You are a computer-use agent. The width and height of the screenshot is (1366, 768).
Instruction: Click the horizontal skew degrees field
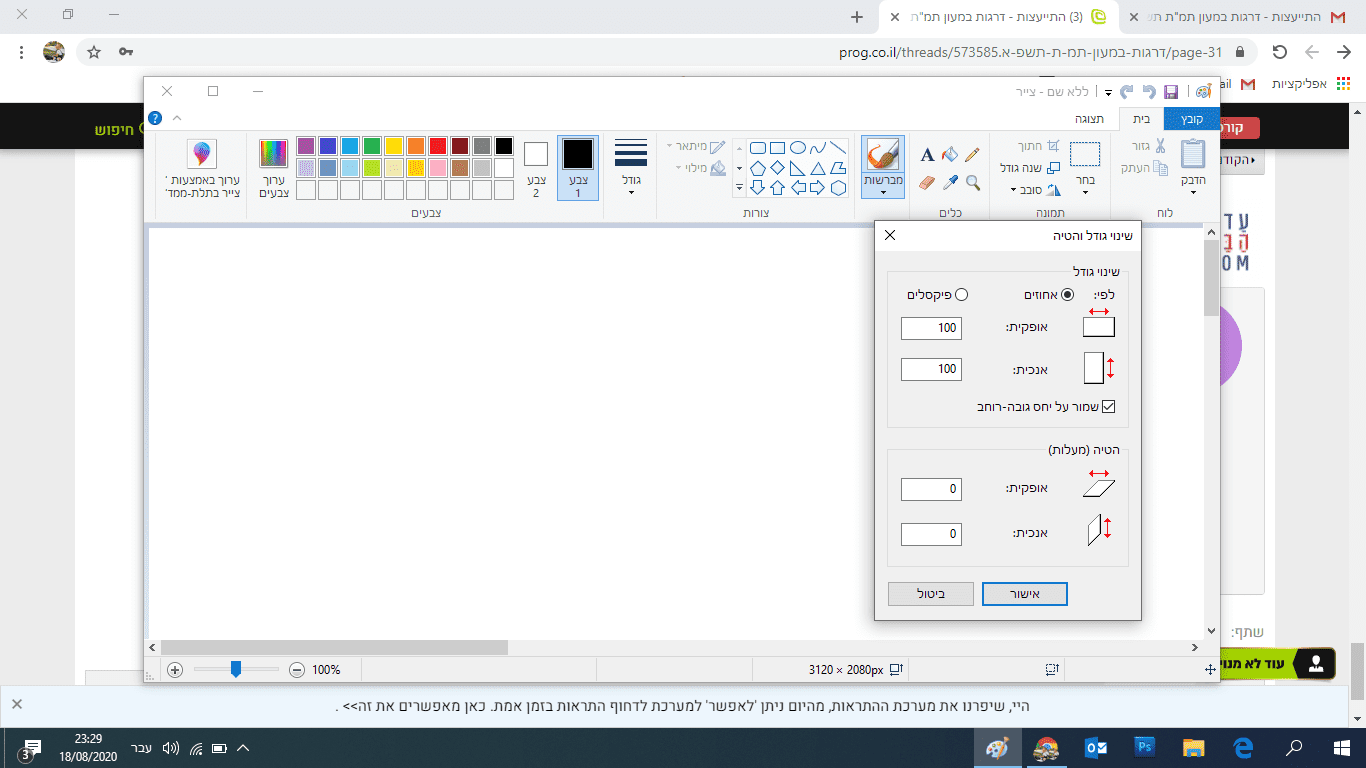(931, 489)
